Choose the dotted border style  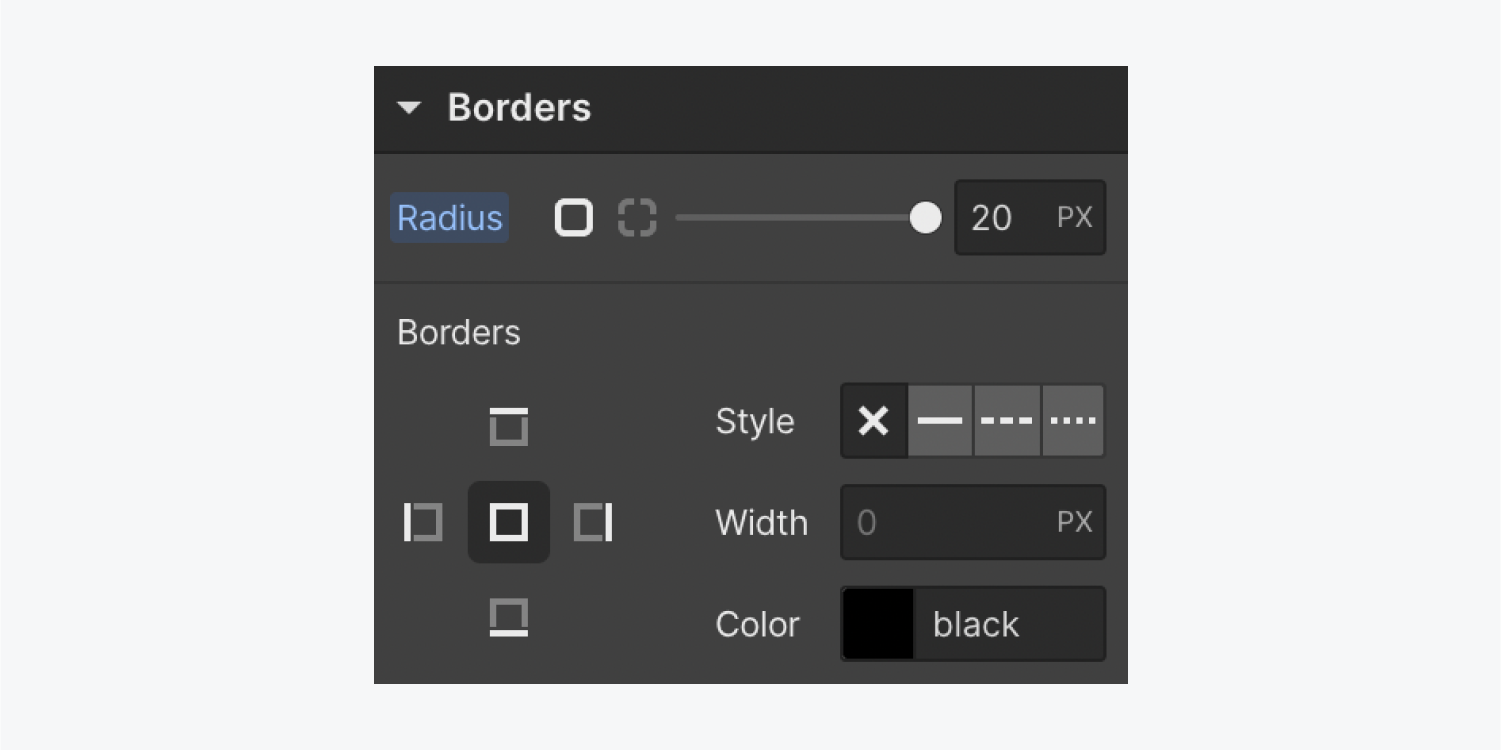tap(1073, 421)
